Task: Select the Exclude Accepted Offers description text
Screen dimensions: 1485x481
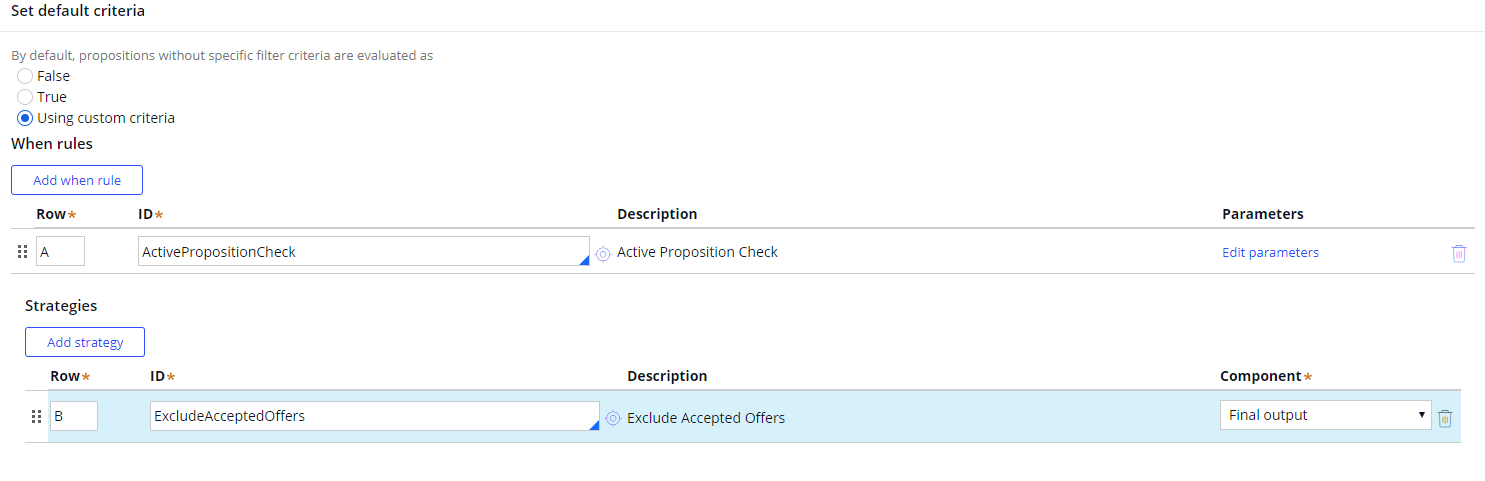Action: (705, 418)
